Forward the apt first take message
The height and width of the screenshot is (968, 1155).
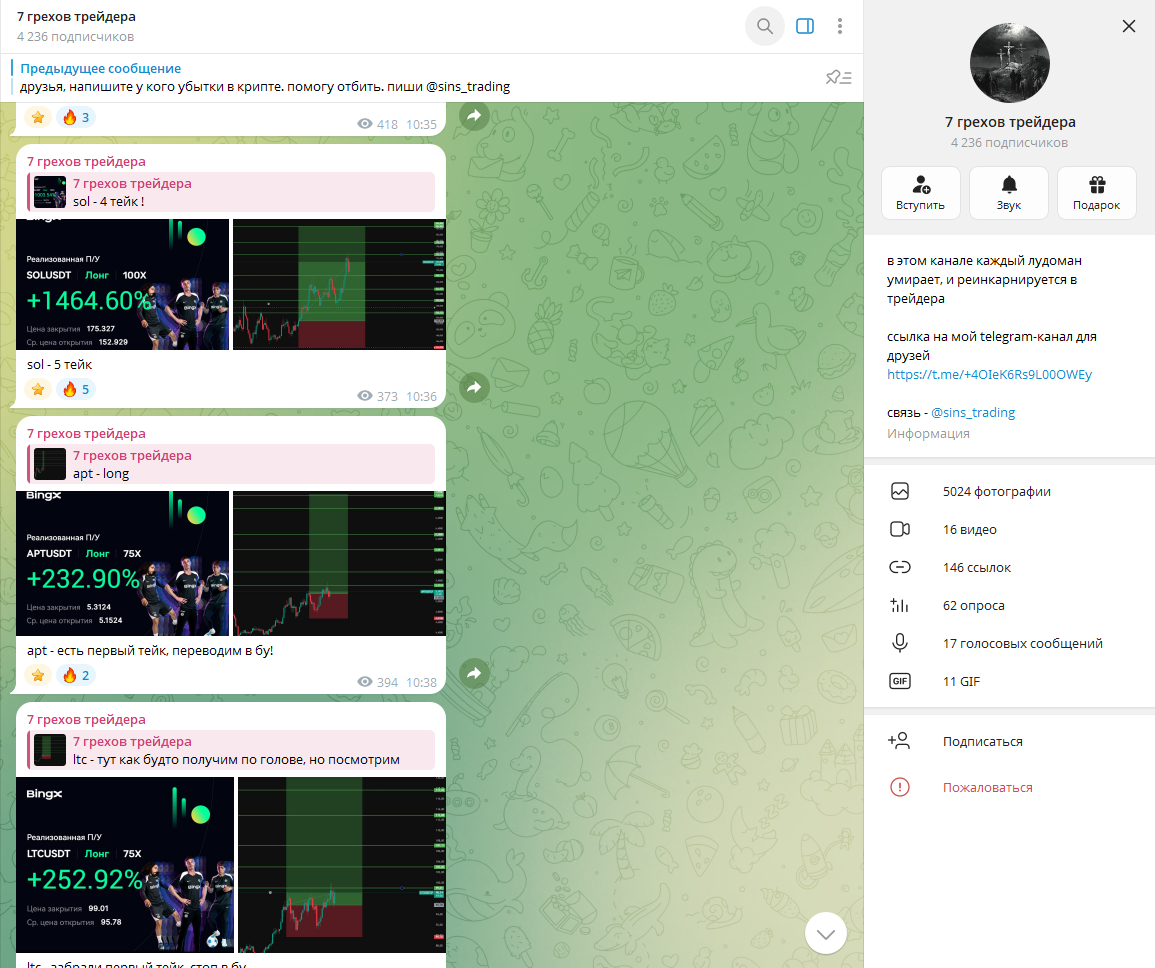(474, 673)
